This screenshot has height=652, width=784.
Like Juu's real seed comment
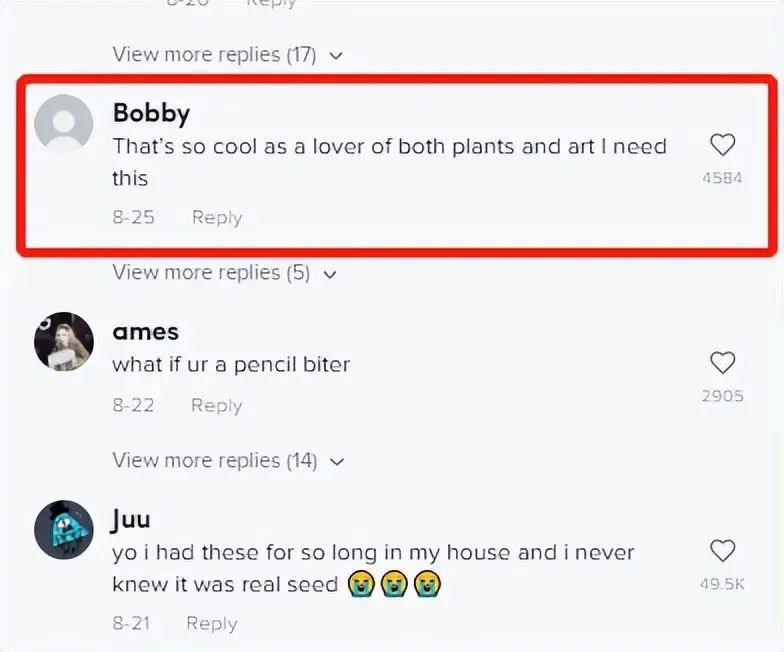tap(722, 551)
